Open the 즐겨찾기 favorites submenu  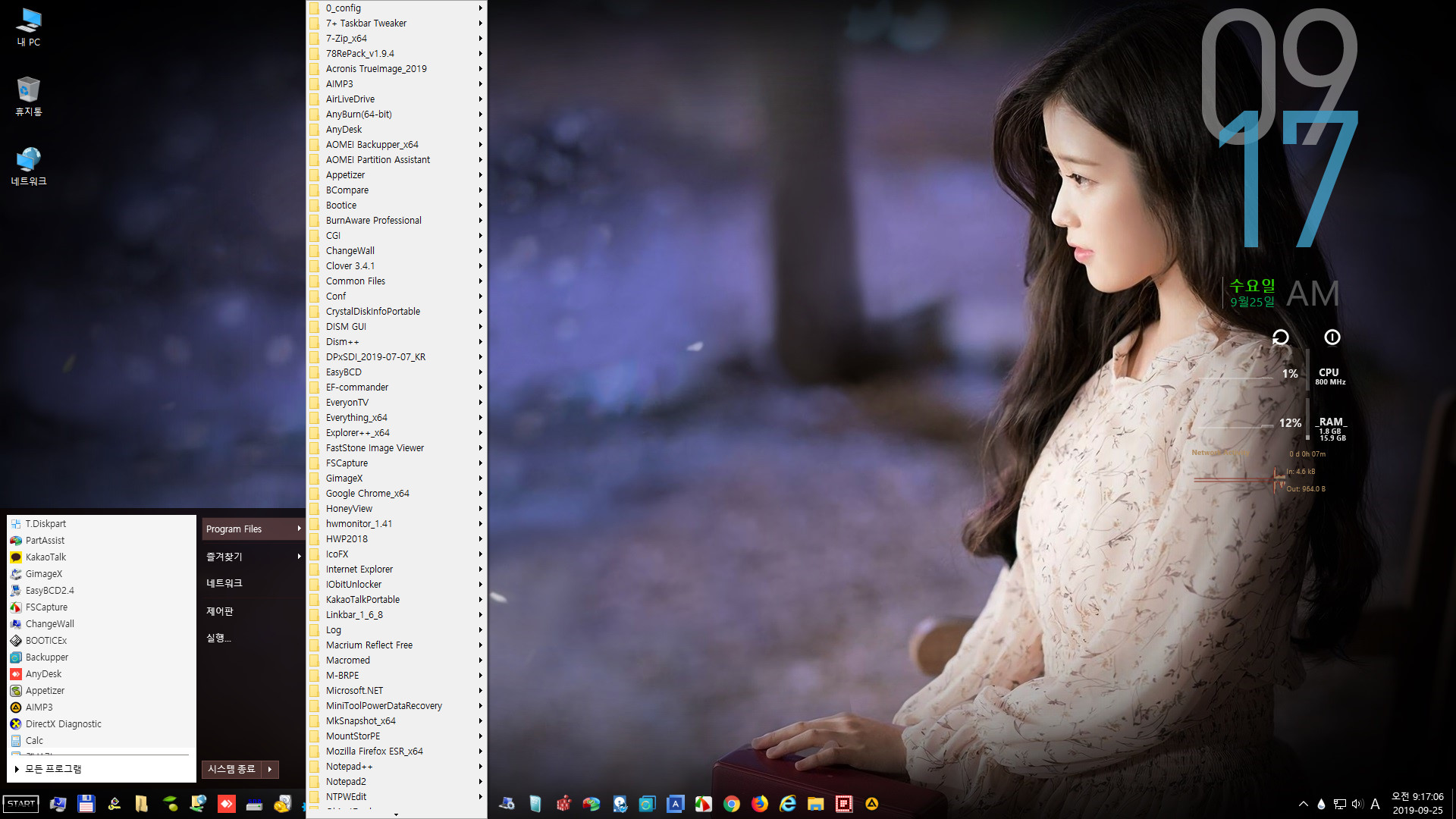pos(253,556)
